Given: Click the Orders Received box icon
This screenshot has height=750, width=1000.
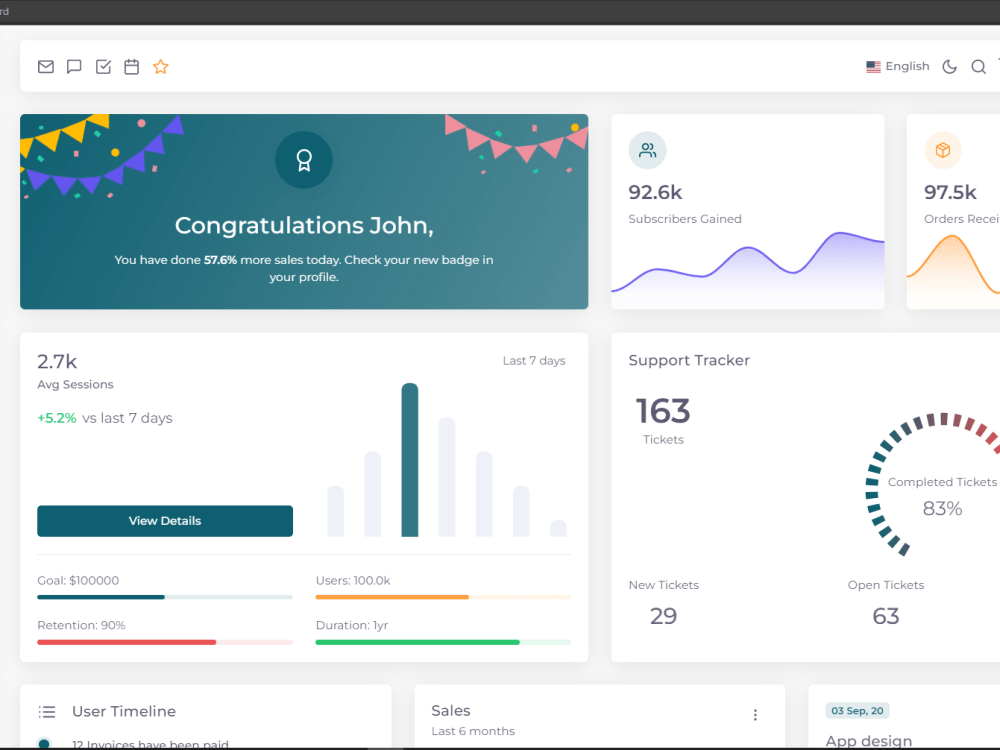Looking at the screenshot, I should coord(941,150).
